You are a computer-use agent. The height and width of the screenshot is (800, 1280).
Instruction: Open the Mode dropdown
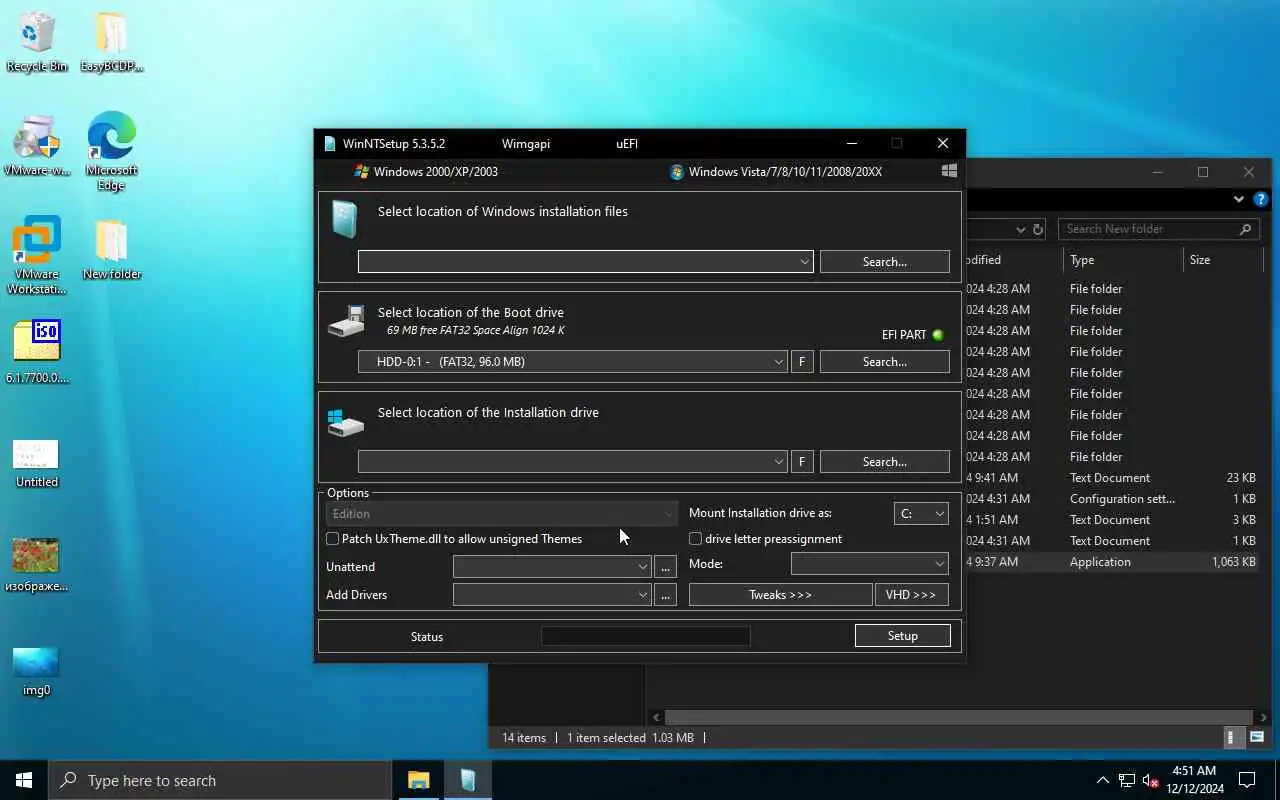point(869,564)
